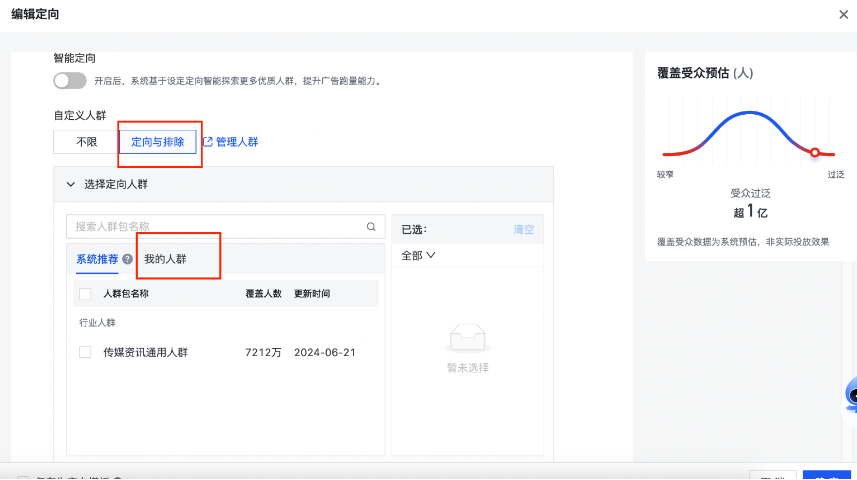Click the 覆盖人数 column header
The image size is (857, 480).
point(263,294)
